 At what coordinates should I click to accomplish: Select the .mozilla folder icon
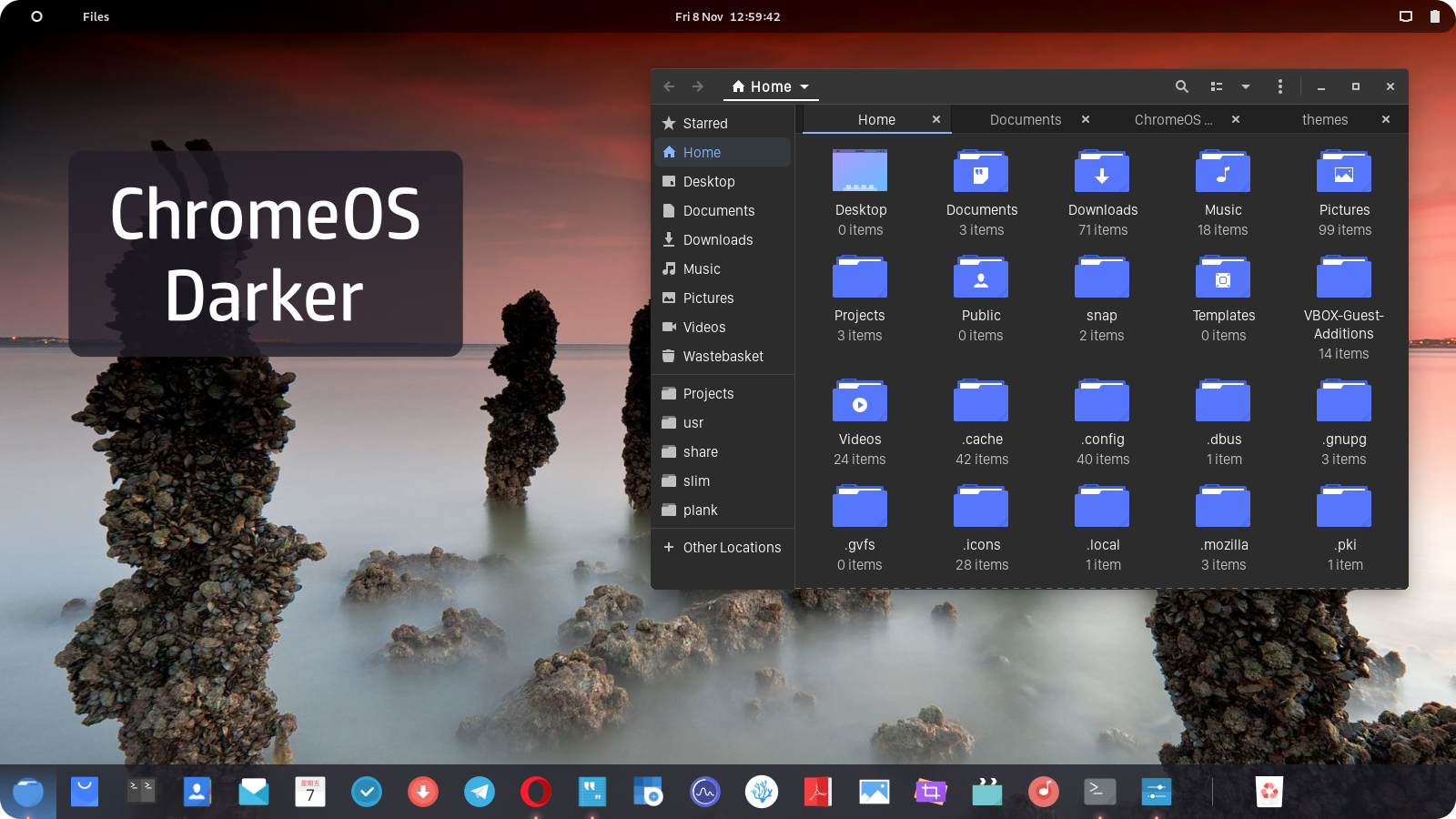coord(1223,506)
